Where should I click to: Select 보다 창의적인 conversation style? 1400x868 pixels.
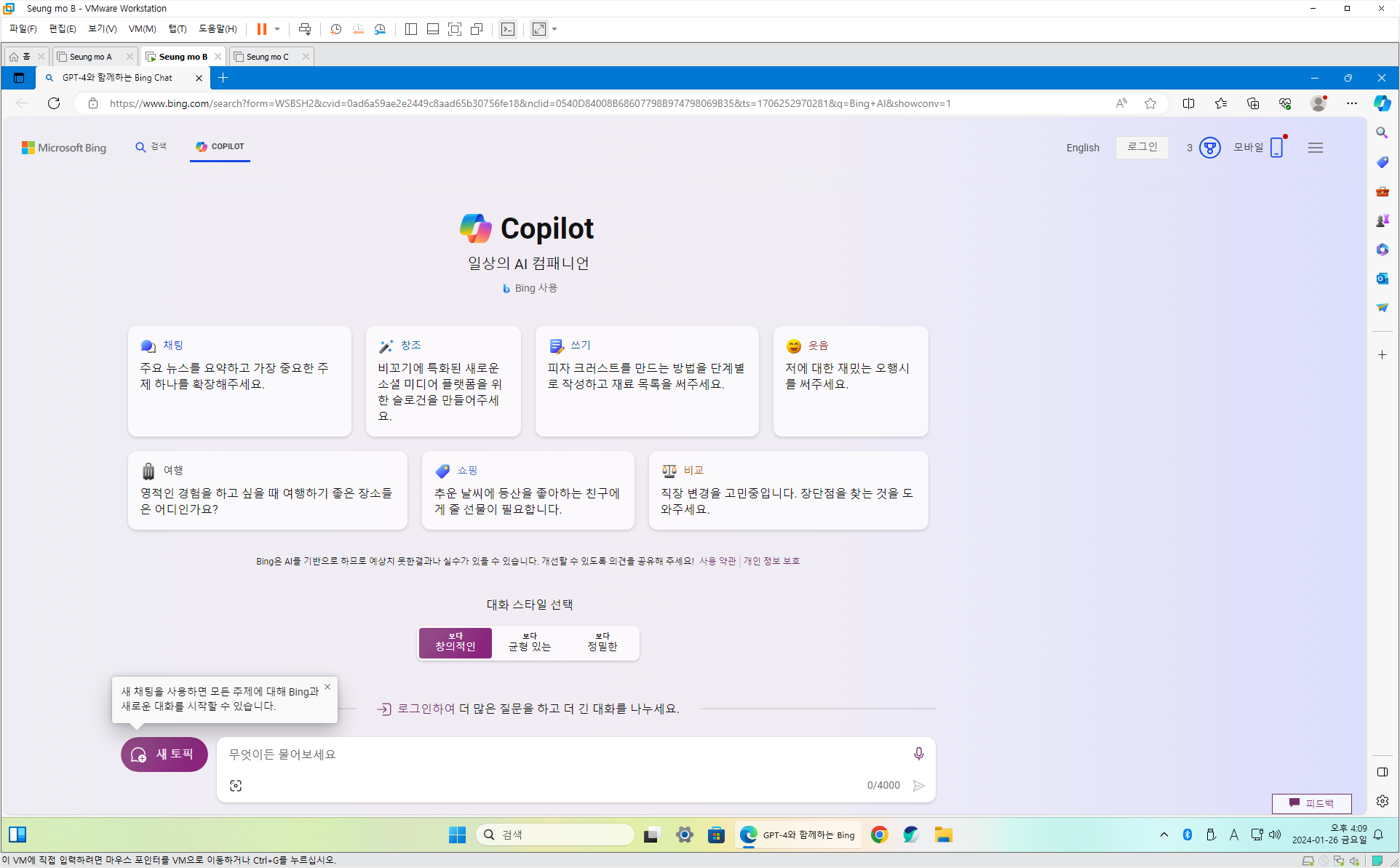coord(456,642)
